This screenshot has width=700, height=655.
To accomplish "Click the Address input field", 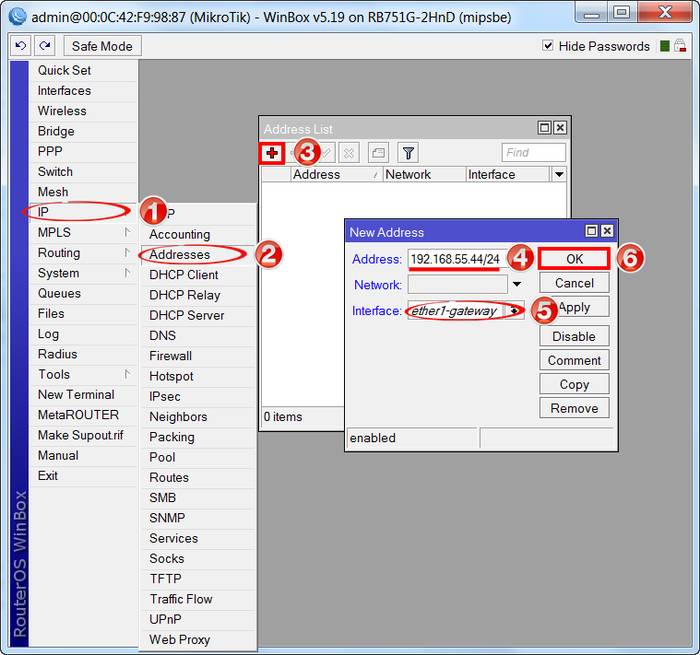I will [x=455, y=259].
